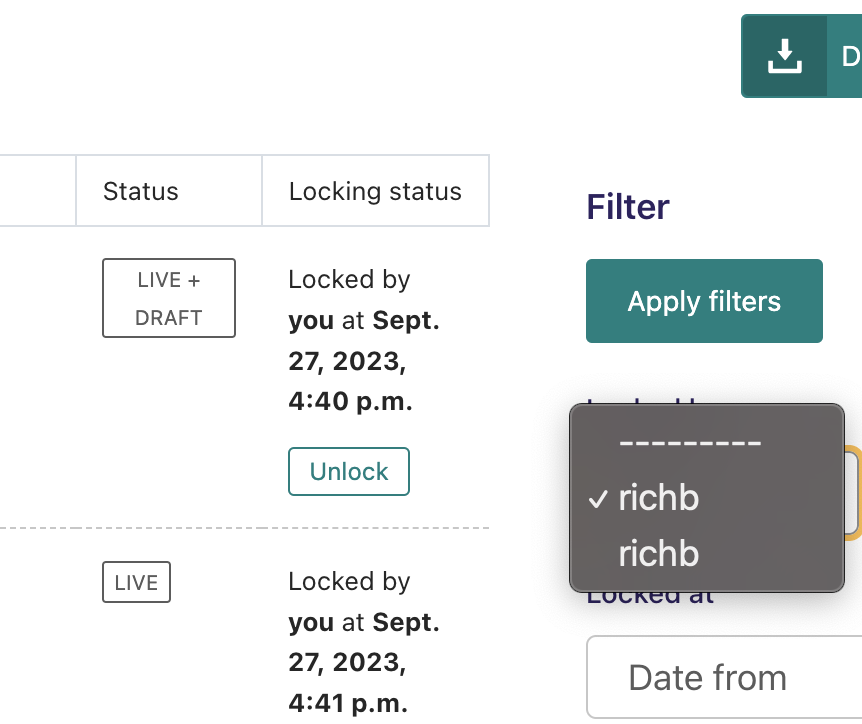The height and width of the screenshot is (724, 862).
Task: Click the Locked by text for the LIVE page
Action: click(x=348, y=581)
